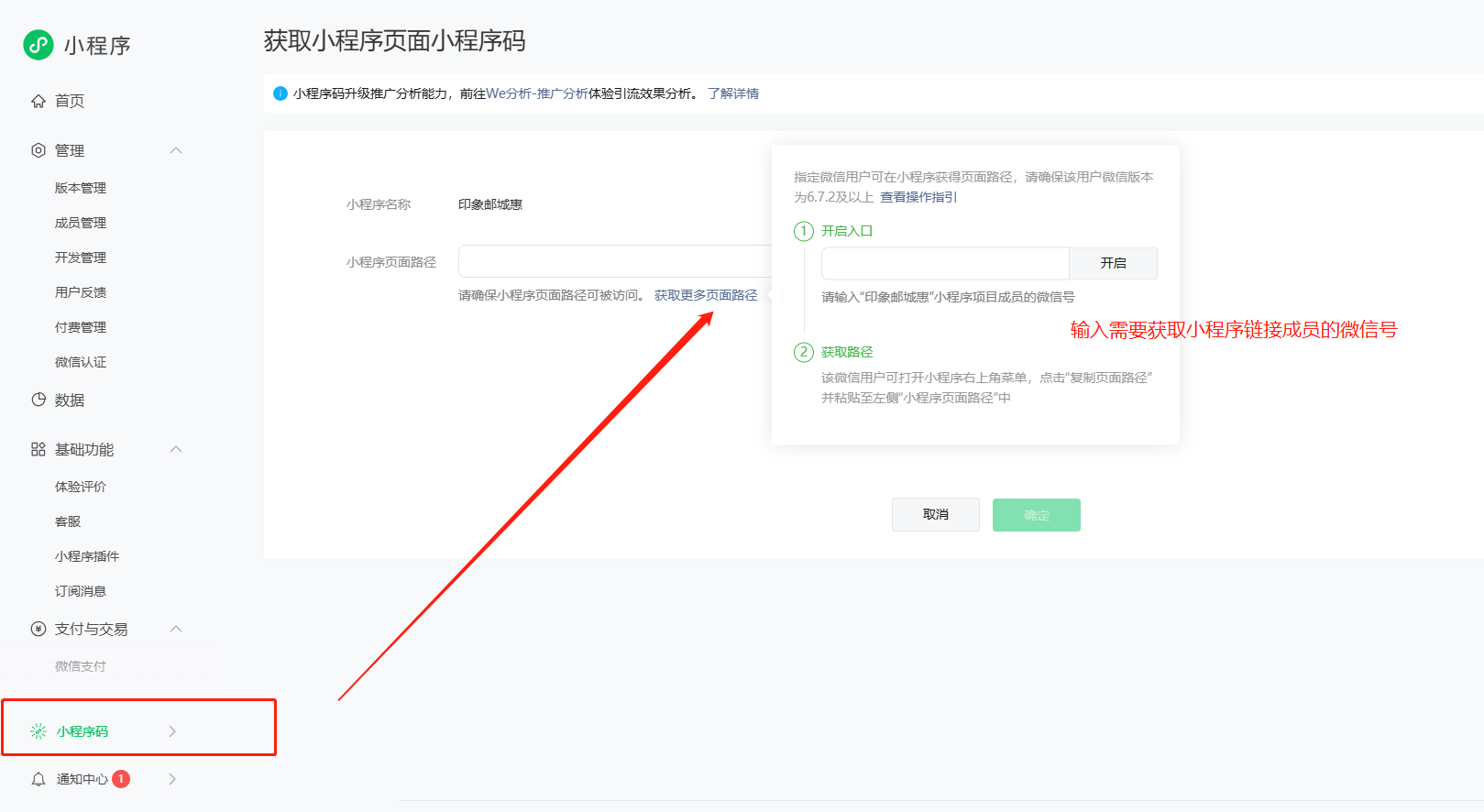The width and height of the screenshot is (1484, 812).
Task: Select 成员管理 menu item
Action: coord(81,223)
